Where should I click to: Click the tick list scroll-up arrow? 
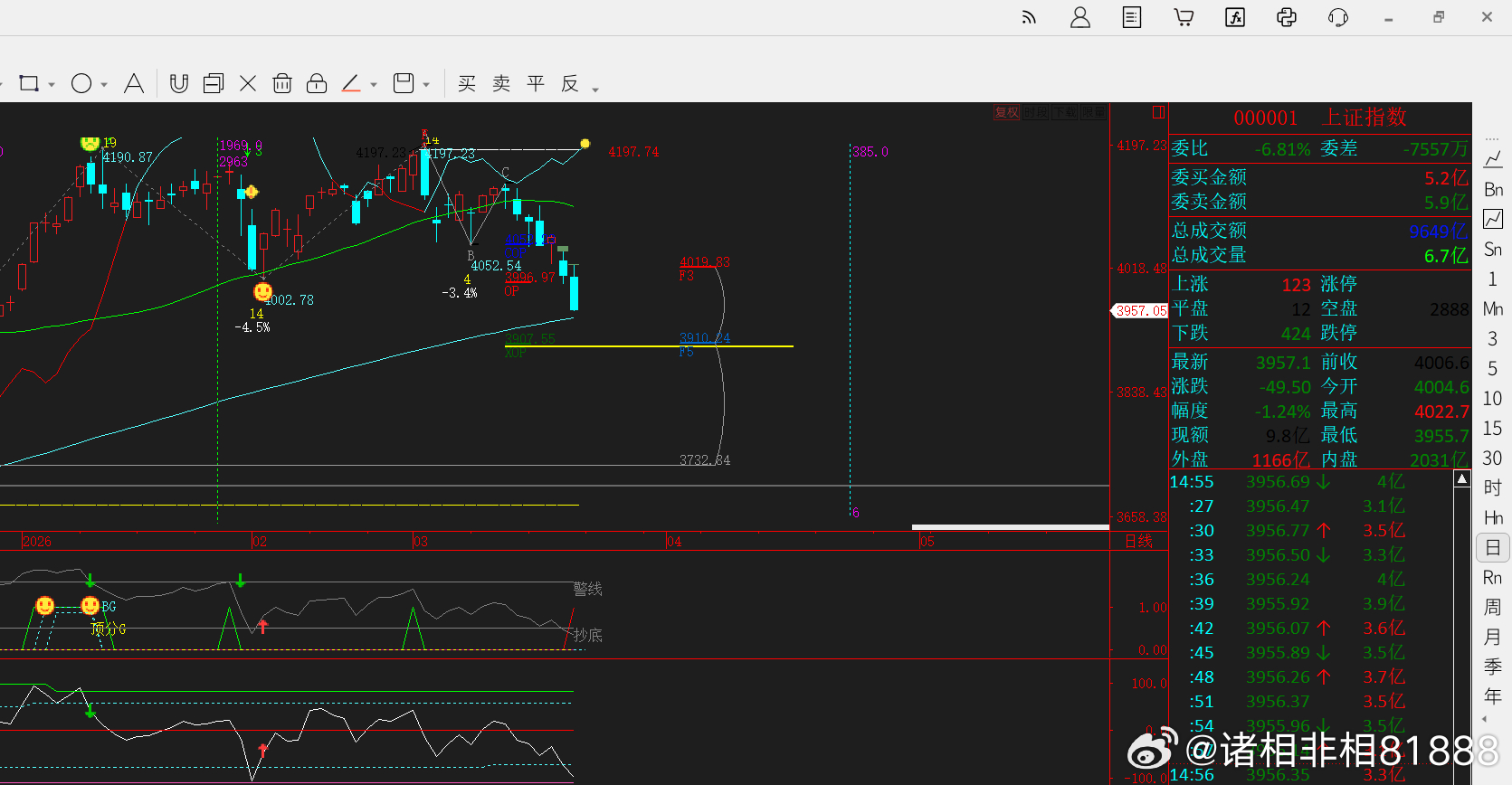point(1462,479)
